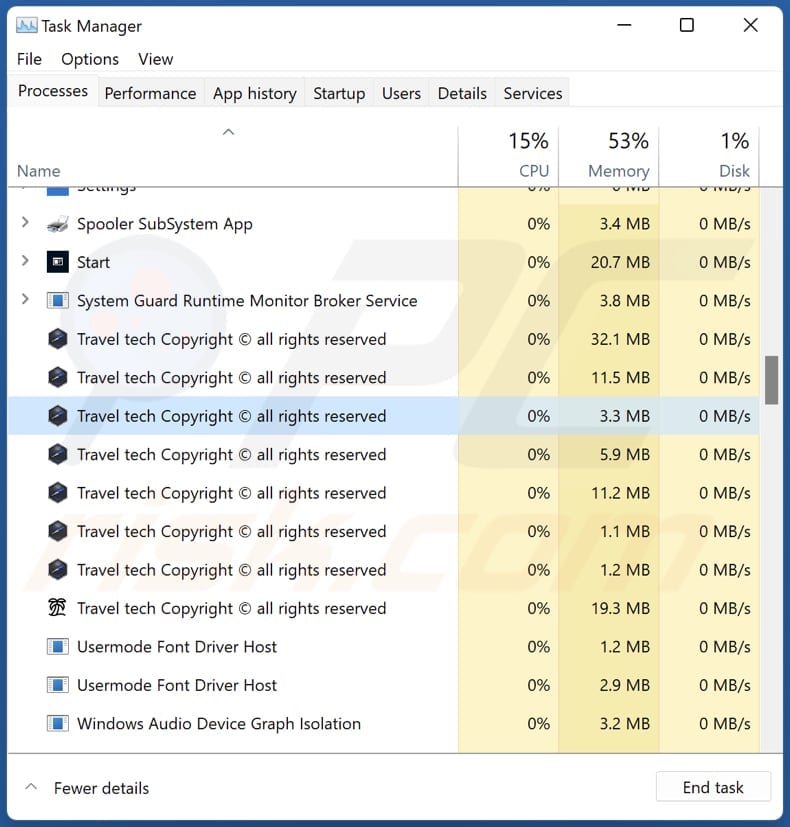Click icon of Travel tech process using 3.3 MB
Viewport: 790px width, 827px height.
[x=57, y=416]
